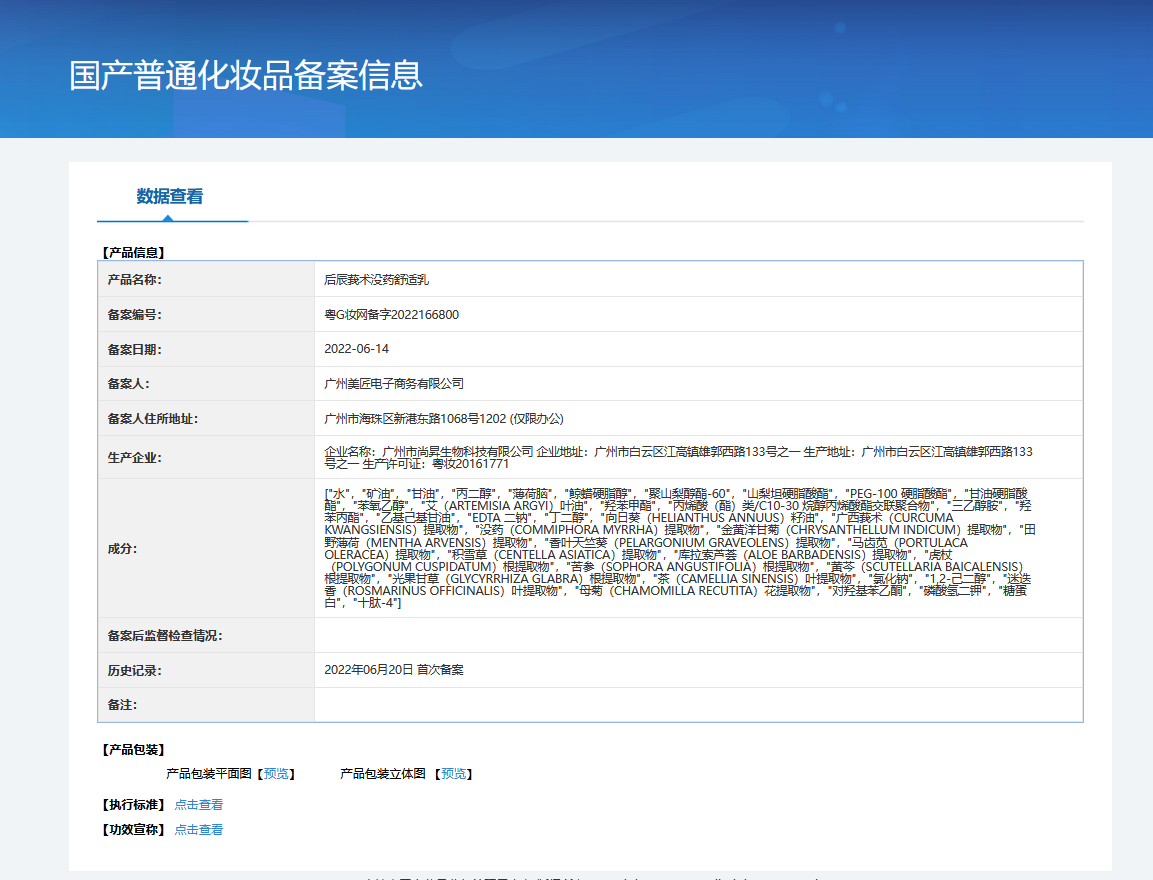Select product name value 后辰莪术没药舒适乳

click(376, 280)
